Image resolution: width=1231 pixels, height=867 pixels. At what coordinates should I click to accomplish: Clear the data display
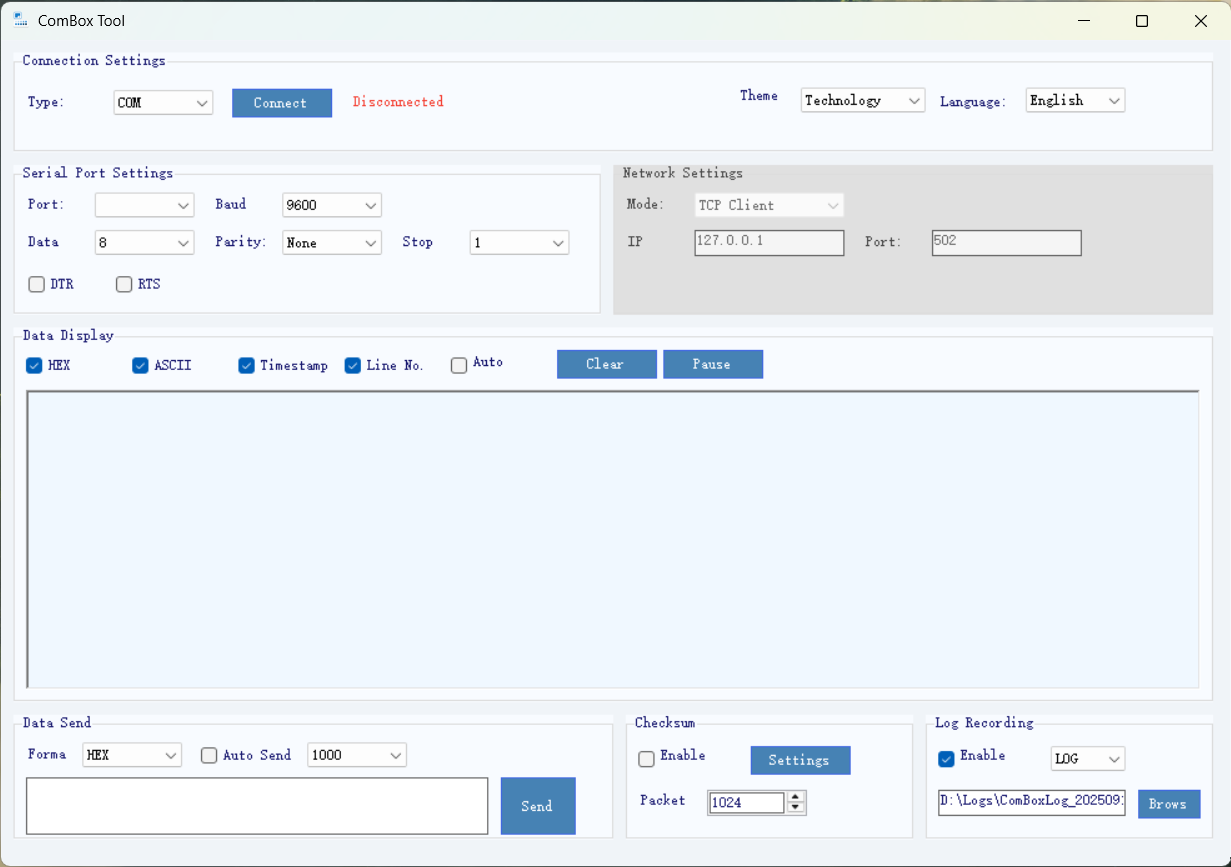[606, 365]
